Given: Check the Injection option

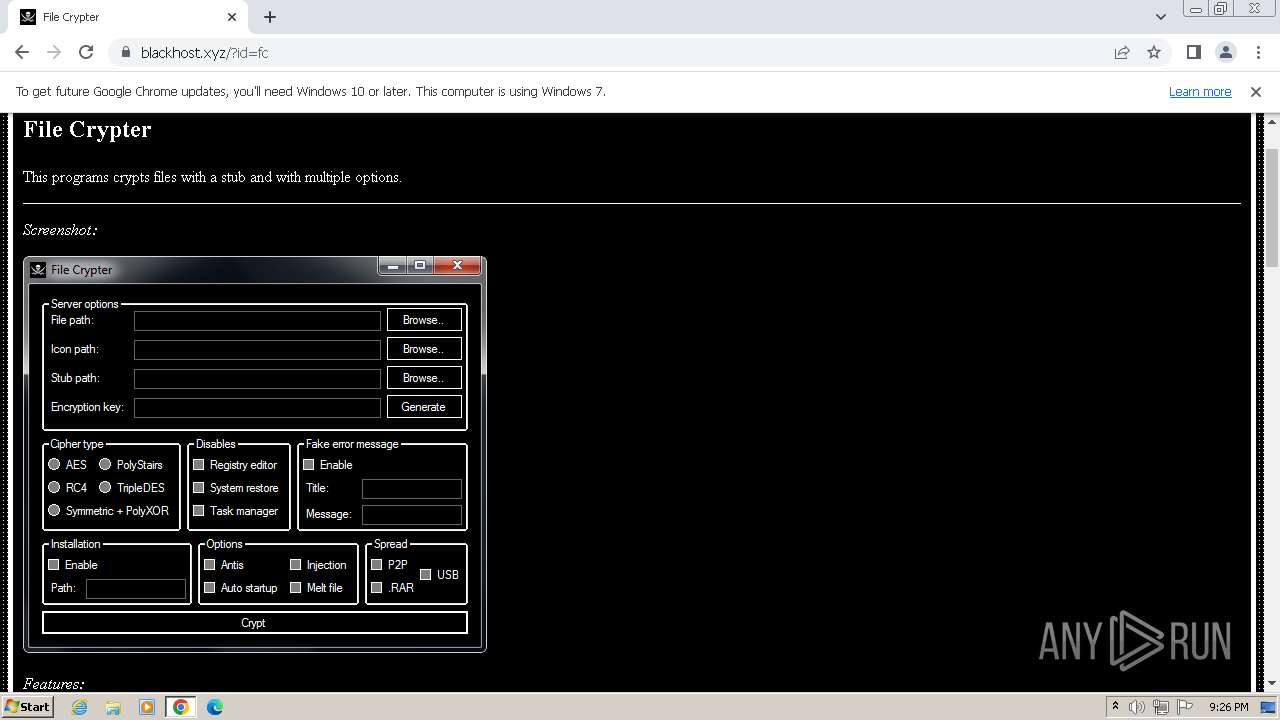Looking at the screenshot, I should [295, 564].
